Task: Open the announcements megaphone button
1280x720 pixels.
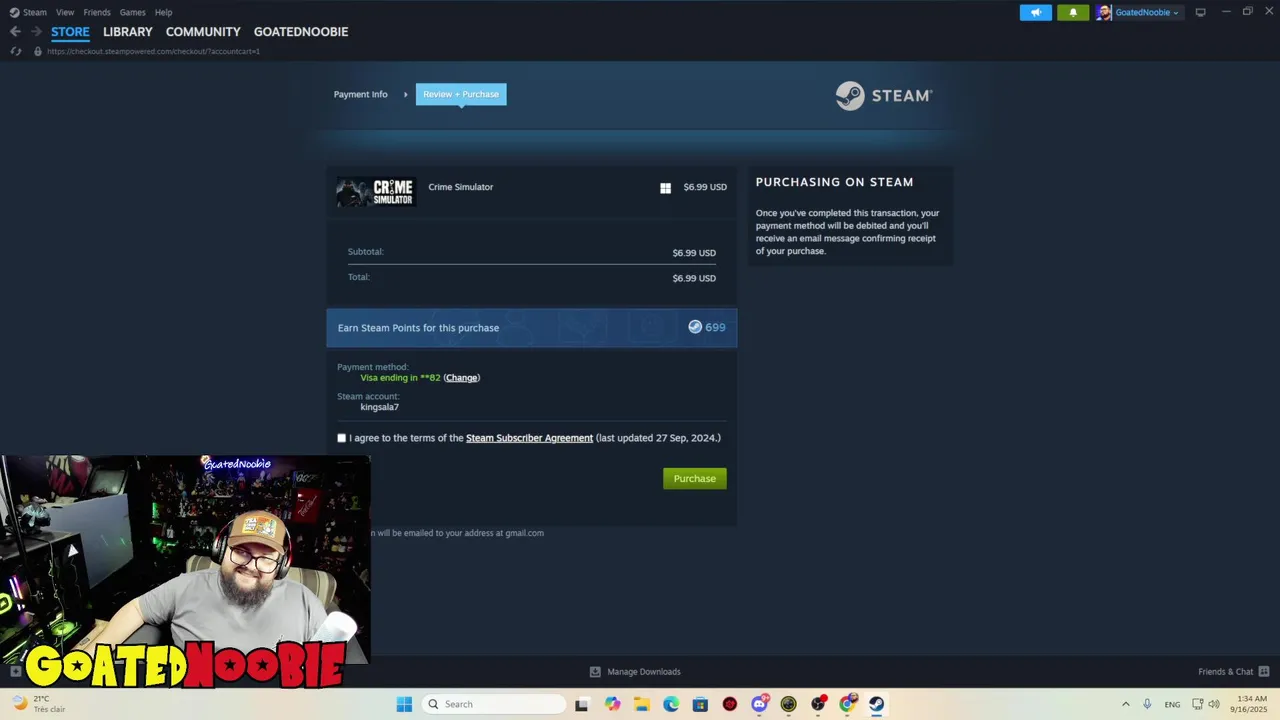Action: pos(1036,12)
